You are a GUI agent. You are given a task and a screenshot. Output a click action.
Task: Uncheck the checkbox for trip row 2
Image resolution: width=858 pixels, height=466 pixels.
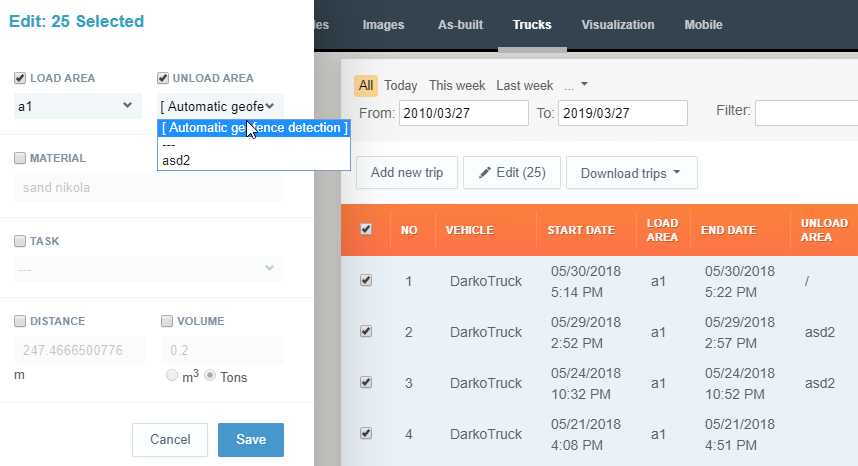[366, 331]
